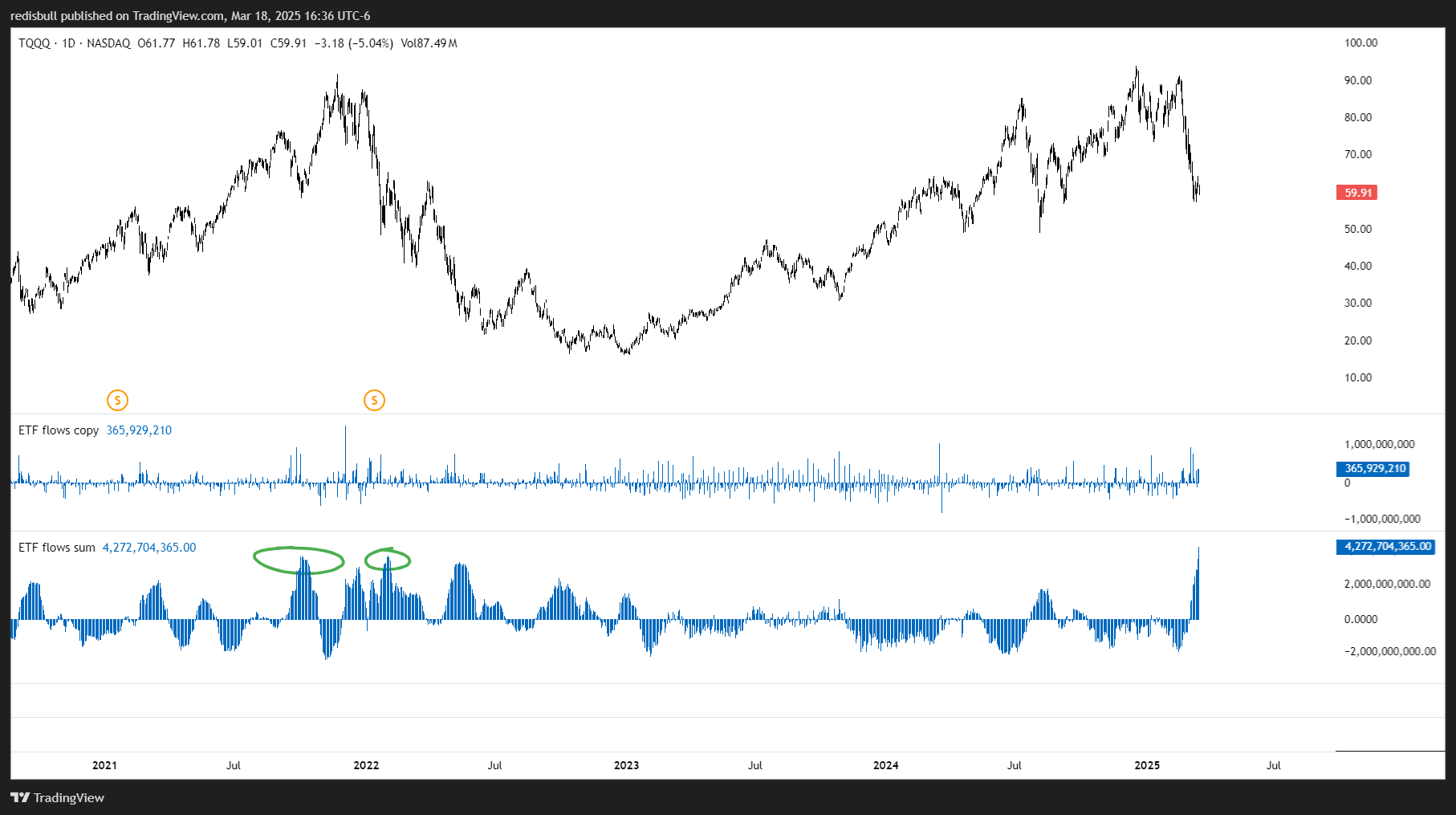
Task: Click the 4,272,704,365.00 value beside ETF flows sum
Action: (149, 548)
